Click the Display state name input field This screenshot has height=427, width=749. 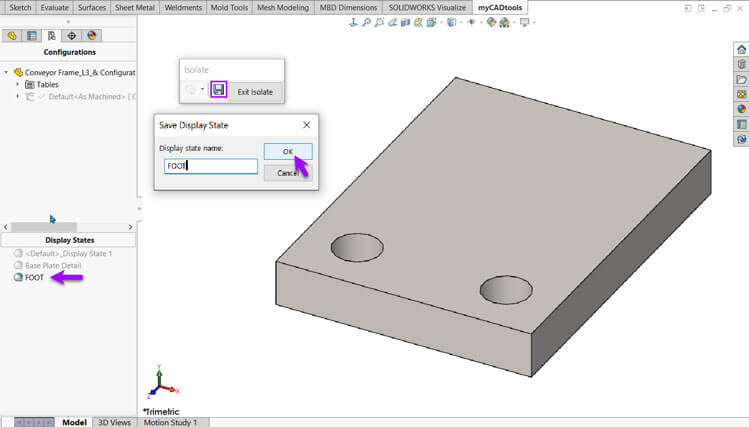tap(211, 166)
